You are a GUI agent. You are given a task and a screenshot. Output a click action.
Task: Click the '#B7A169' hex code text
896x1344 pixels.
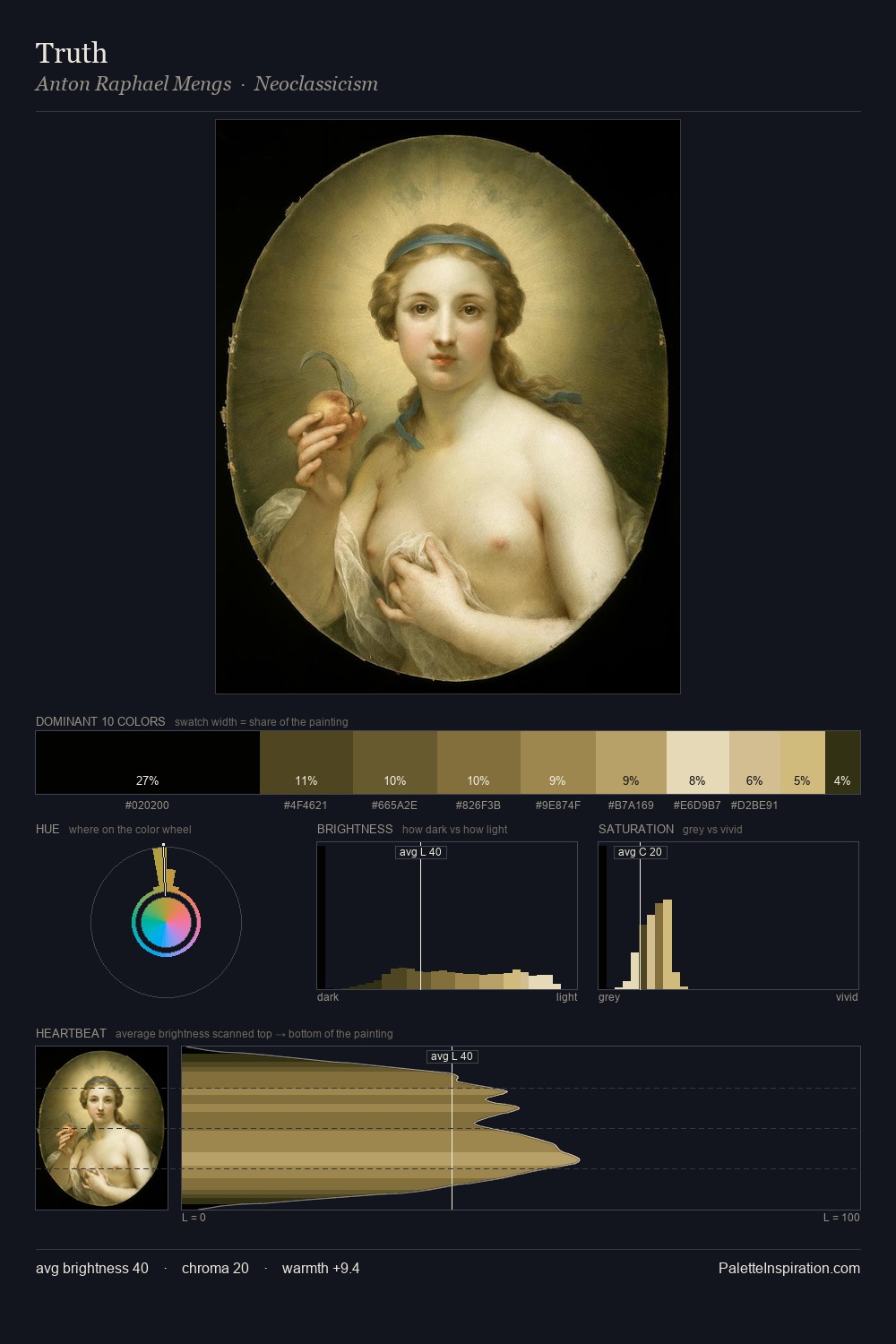631,806
